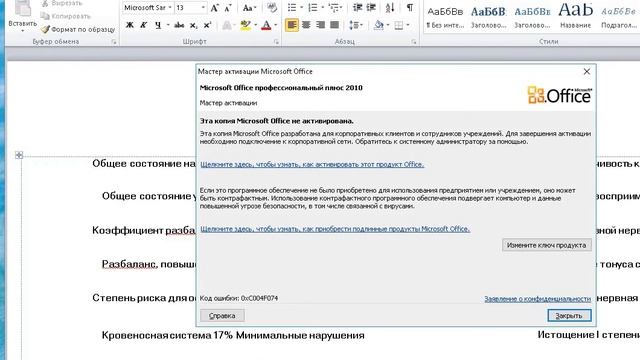This screenshot has height=360, width=640.
Task: Open the borders button in paragraph group
Action: click(x=399, y=25)
